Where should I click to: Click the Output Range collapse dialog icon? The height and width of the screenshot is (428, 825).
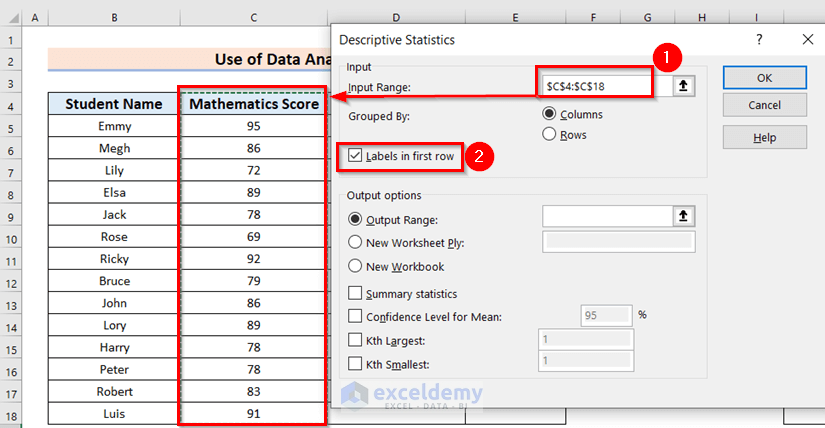pyautogui.click(x=684, y=216)
